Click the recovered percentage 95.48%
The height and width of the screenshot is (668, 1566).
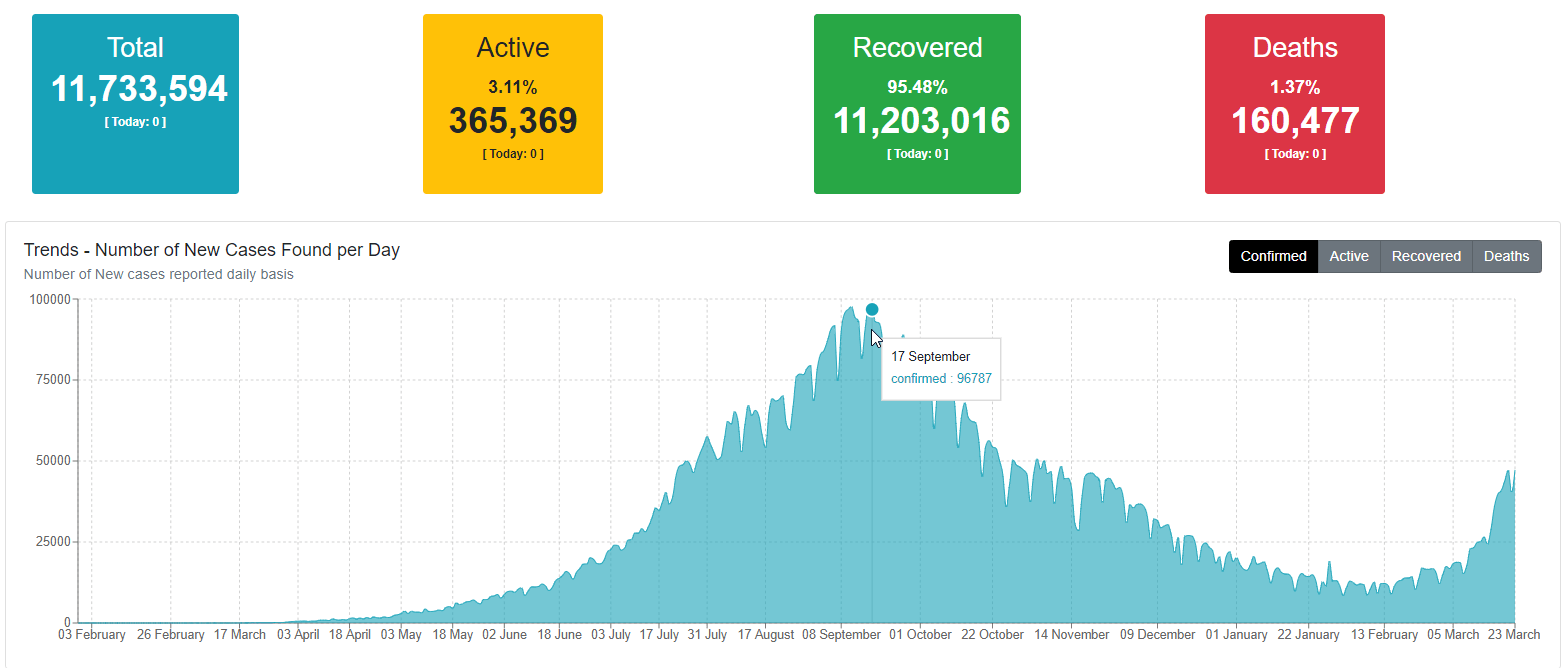[917, 87]
